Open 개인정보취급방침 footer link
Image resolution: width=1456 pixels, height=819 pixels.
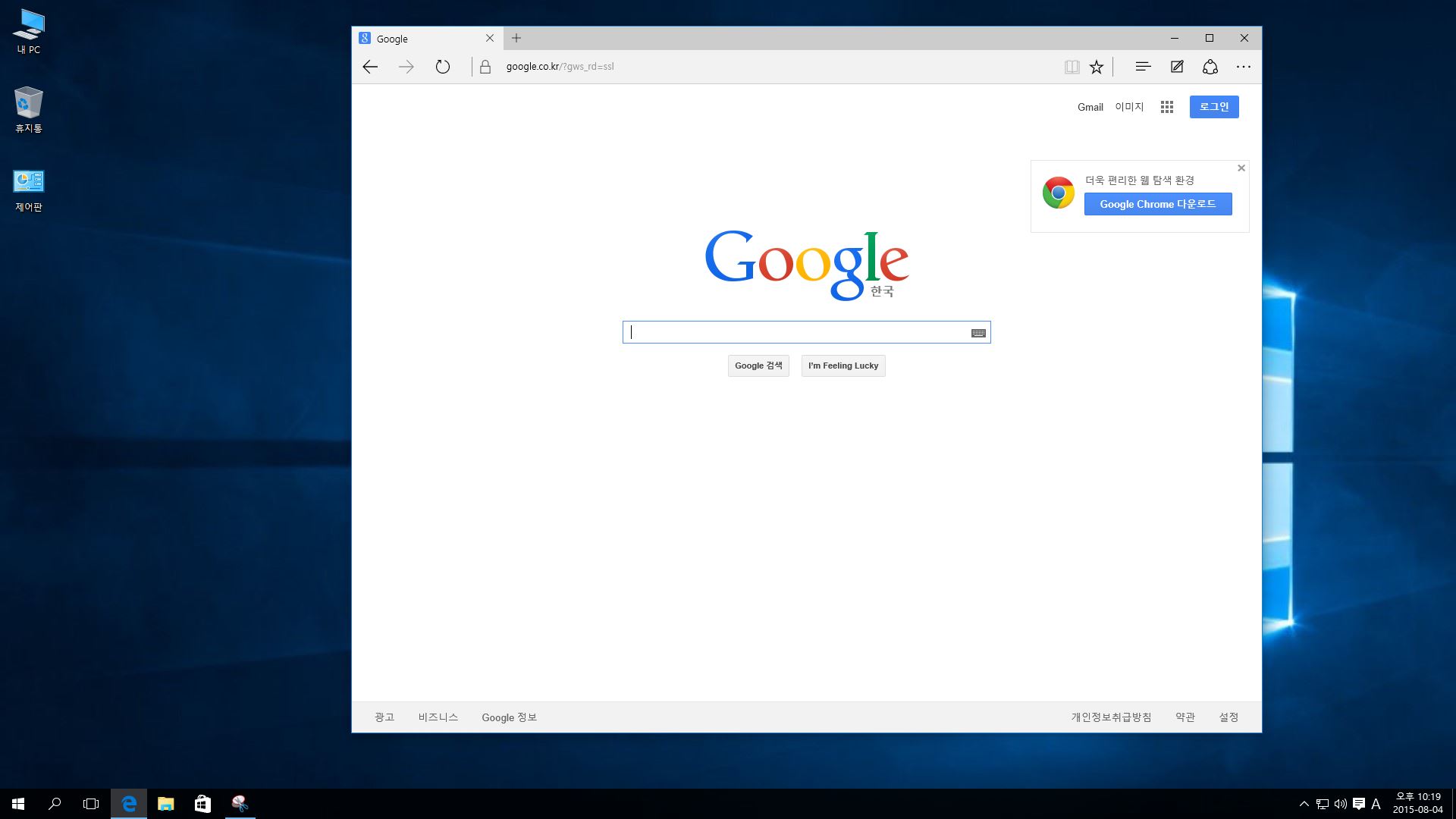coord(1111,717)
